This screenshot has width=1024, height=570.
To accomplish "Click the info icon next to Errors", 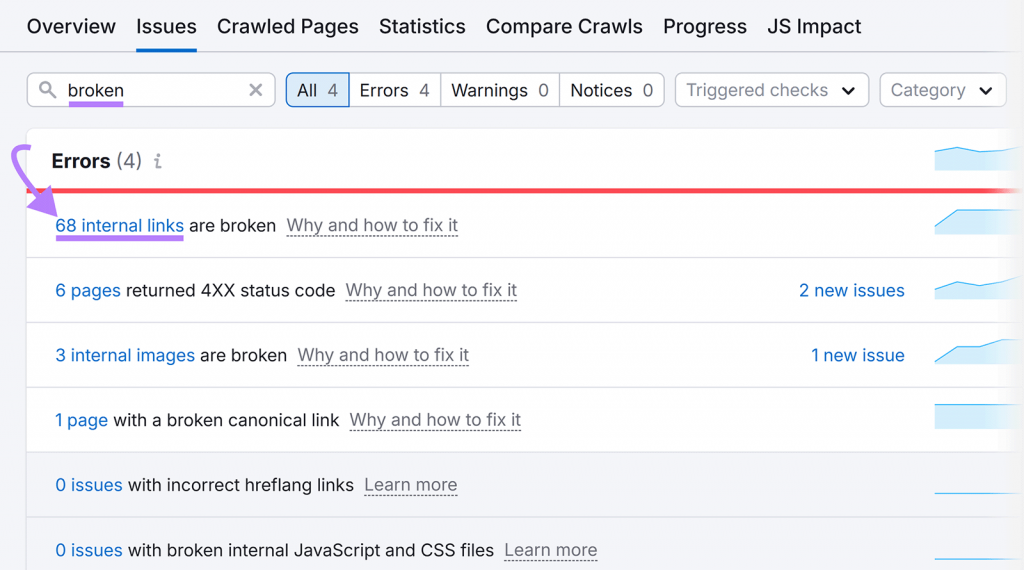I will click(x=157, y=161).
